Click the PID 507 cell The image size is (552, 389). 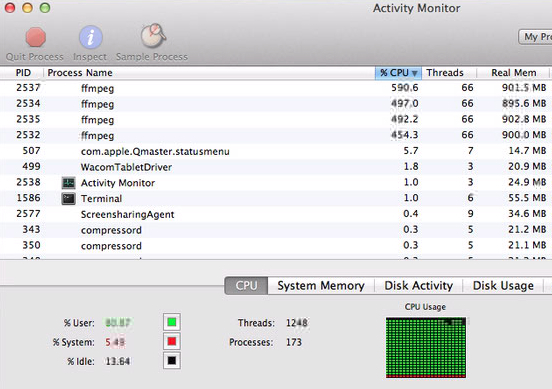(31, 151)
